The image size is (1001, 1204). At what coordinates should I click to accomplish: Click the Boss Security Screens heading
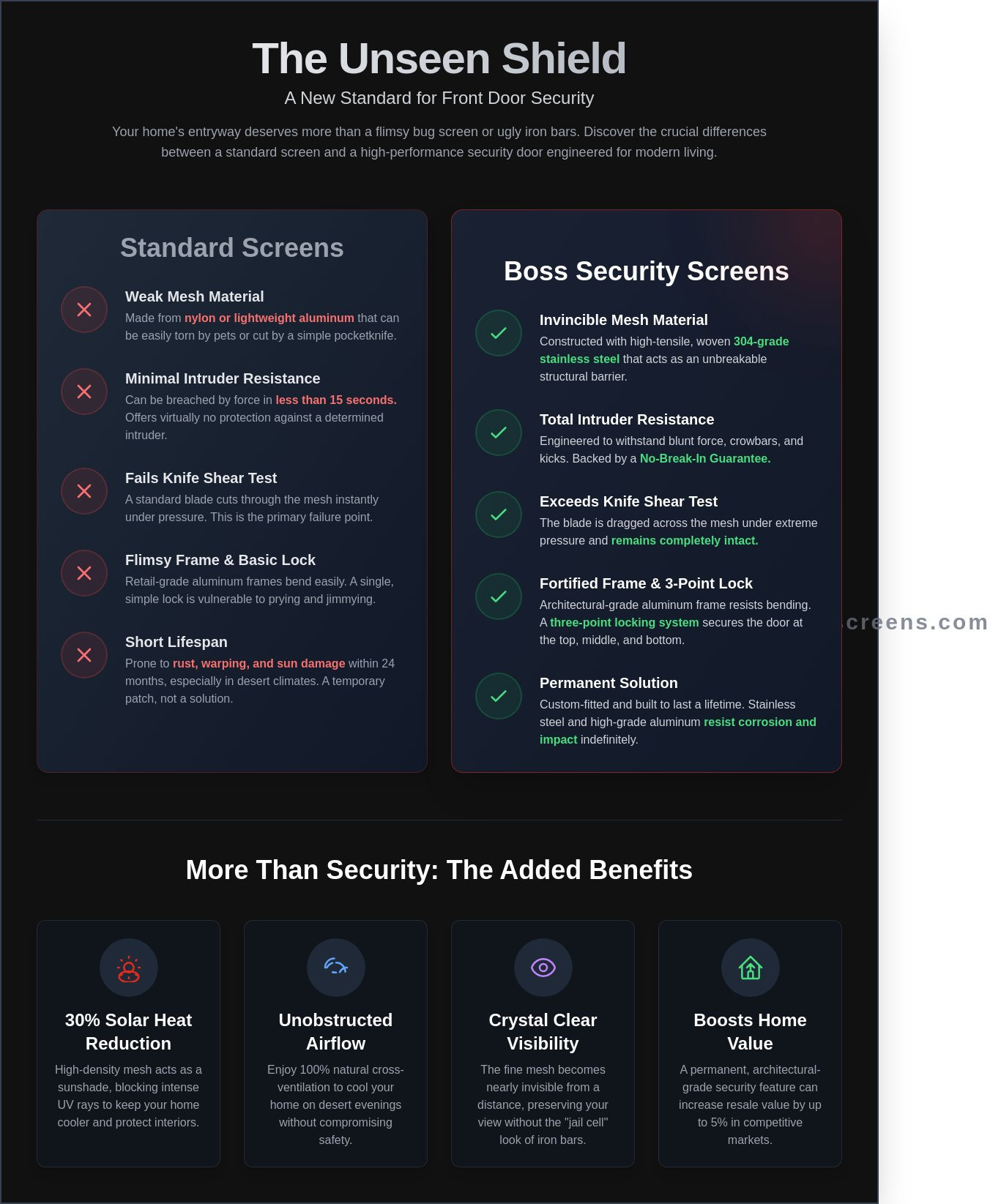646,272
